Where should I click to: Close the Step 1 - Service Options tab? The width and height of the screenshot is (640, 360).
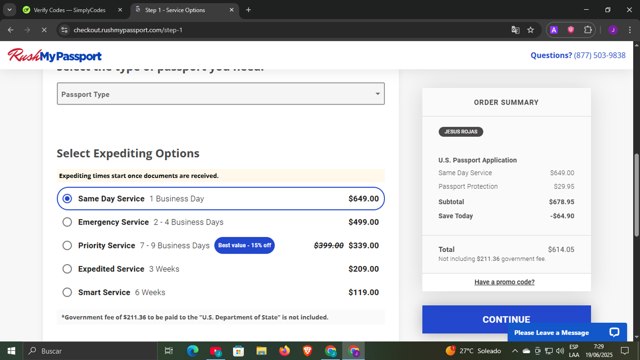point(231,10)
